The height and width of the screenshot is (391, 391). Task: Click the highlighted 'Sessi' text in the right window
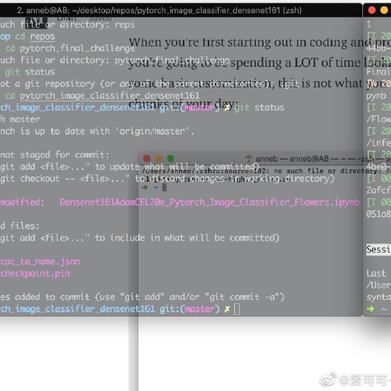point(378,250)
